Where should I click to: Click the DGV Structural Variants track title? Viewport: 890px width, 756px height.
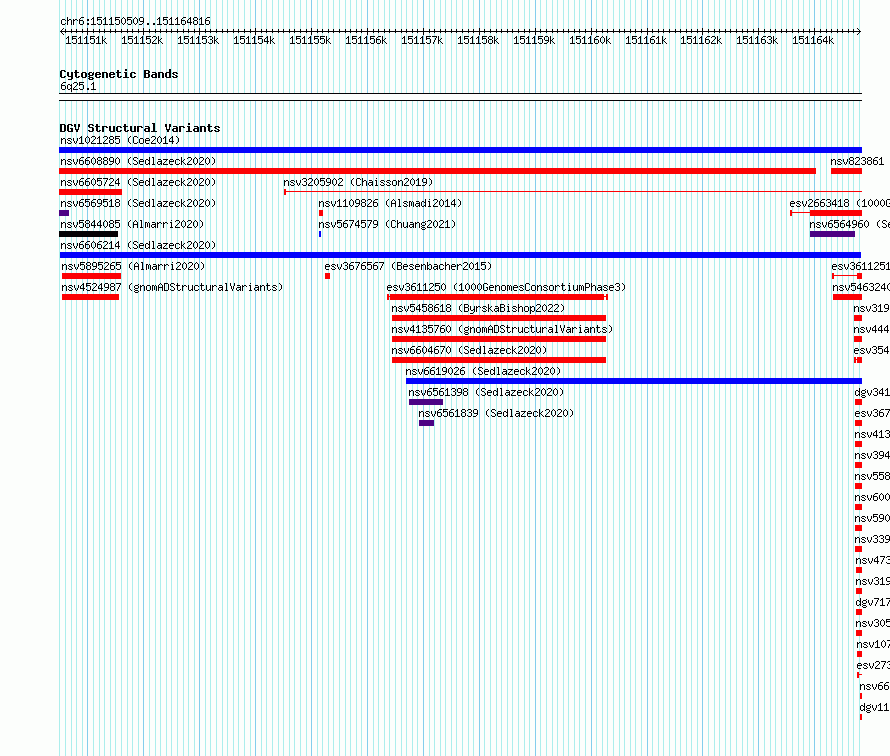tap(140, 128)
